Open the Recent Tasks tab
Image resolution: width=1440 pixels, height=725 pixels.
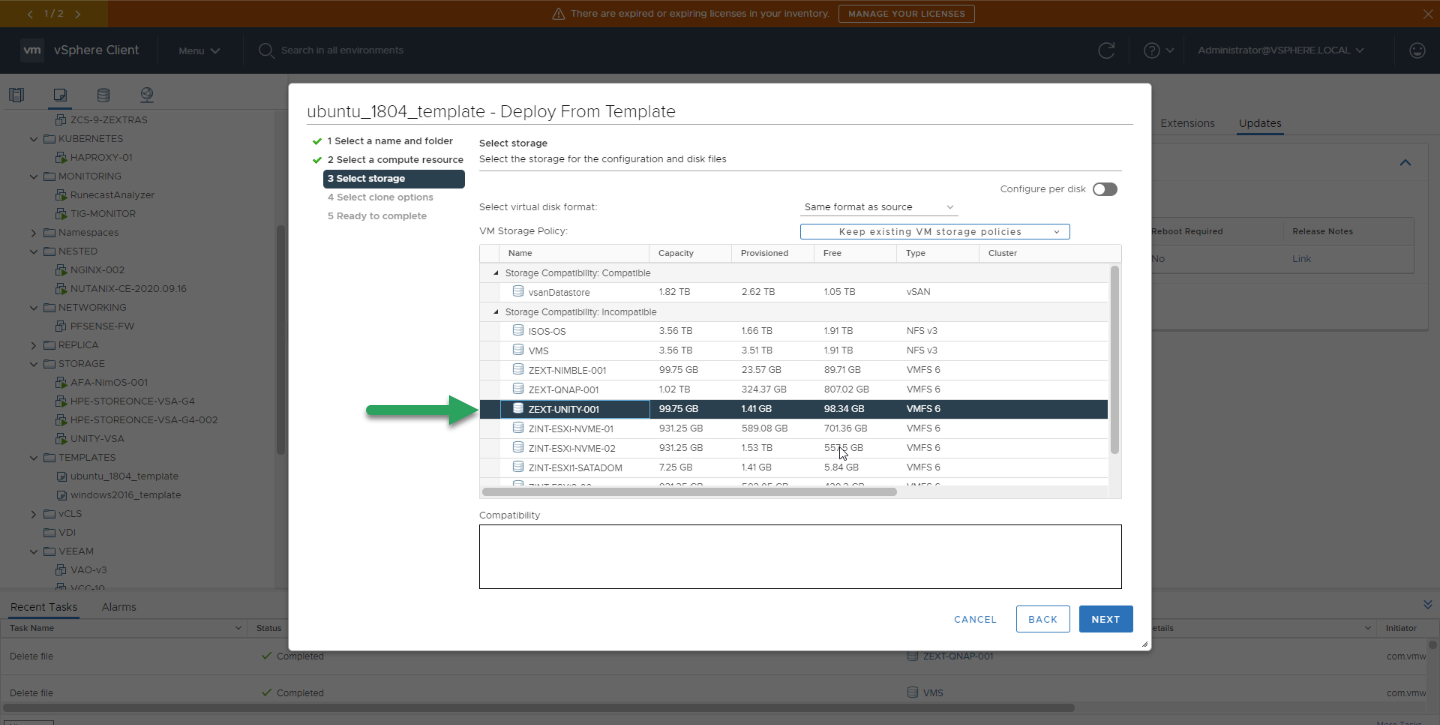[43, 607]
